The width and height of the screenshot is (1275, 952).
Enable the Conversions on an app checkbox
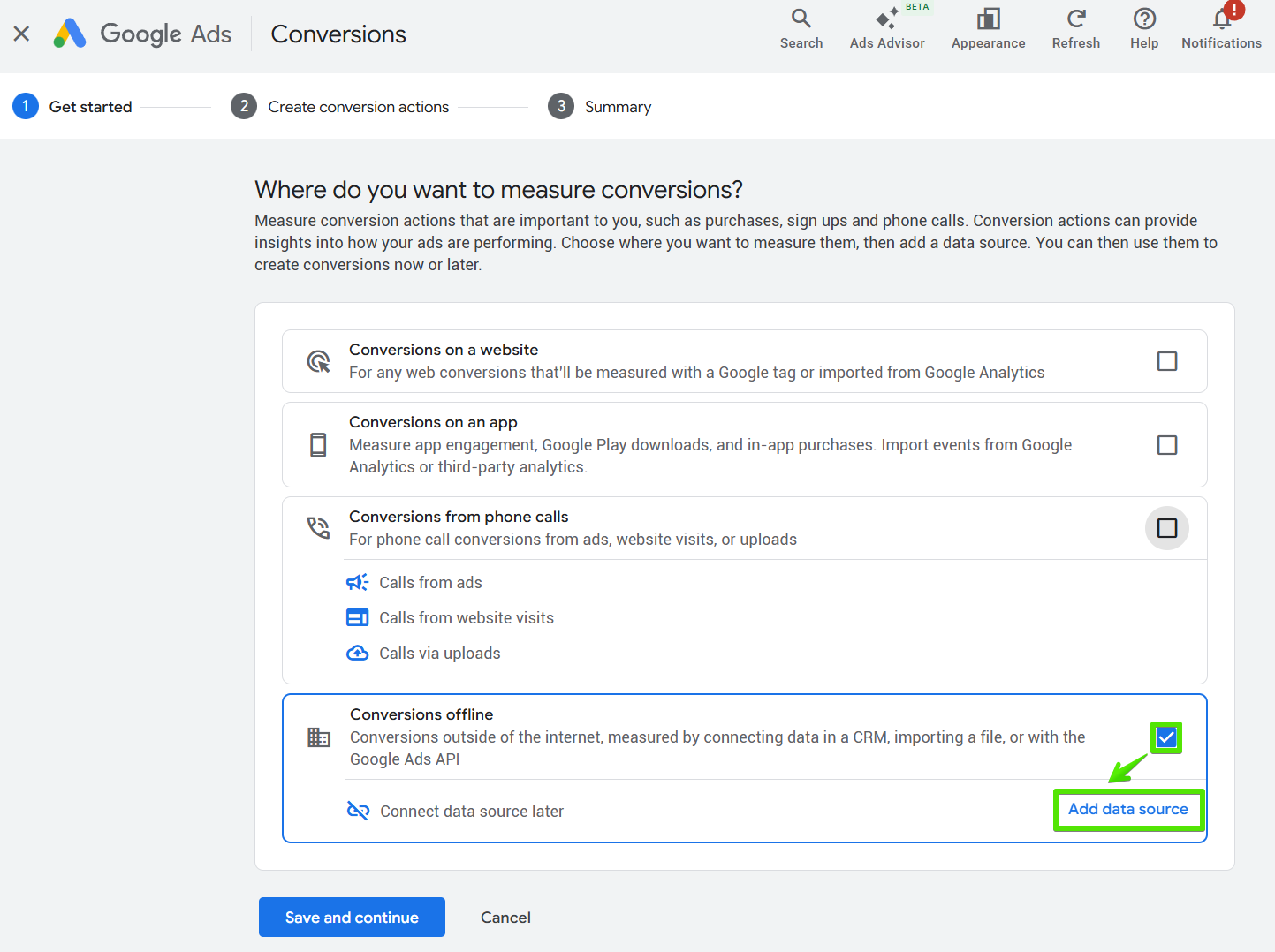click(1166, 445)
